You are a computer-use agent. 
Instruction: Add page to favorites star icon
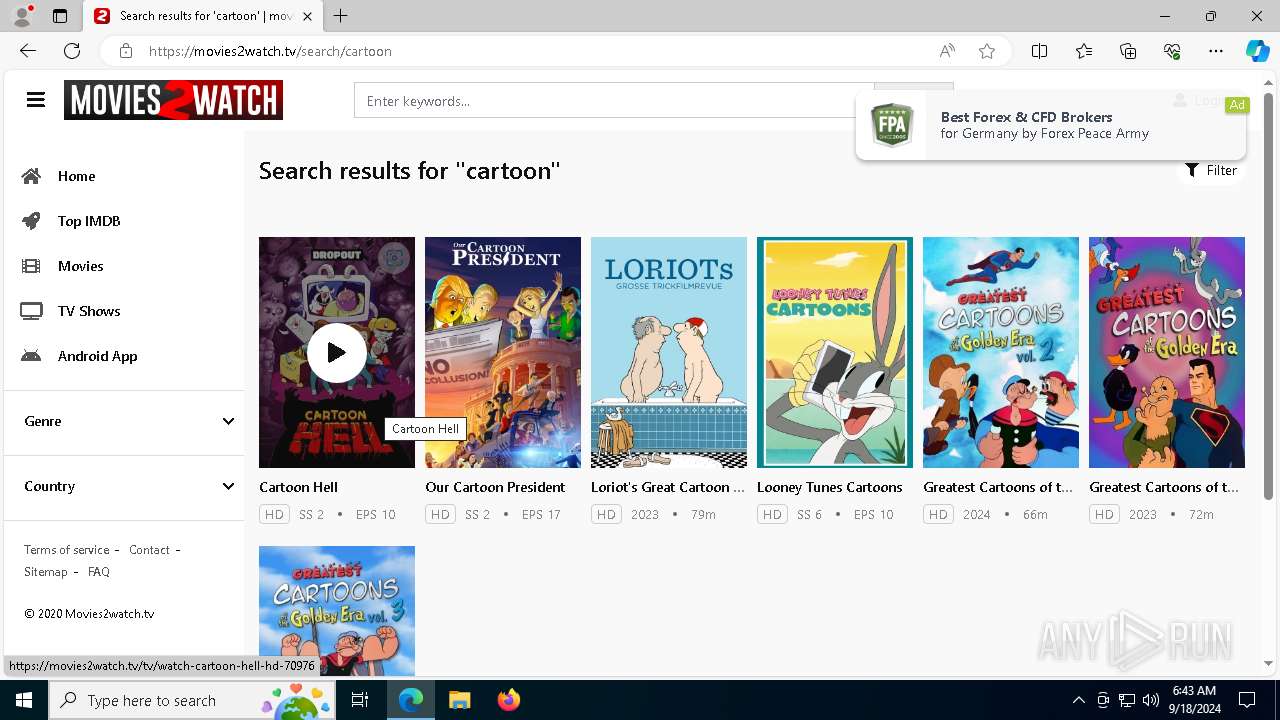[x=987, y=51]
